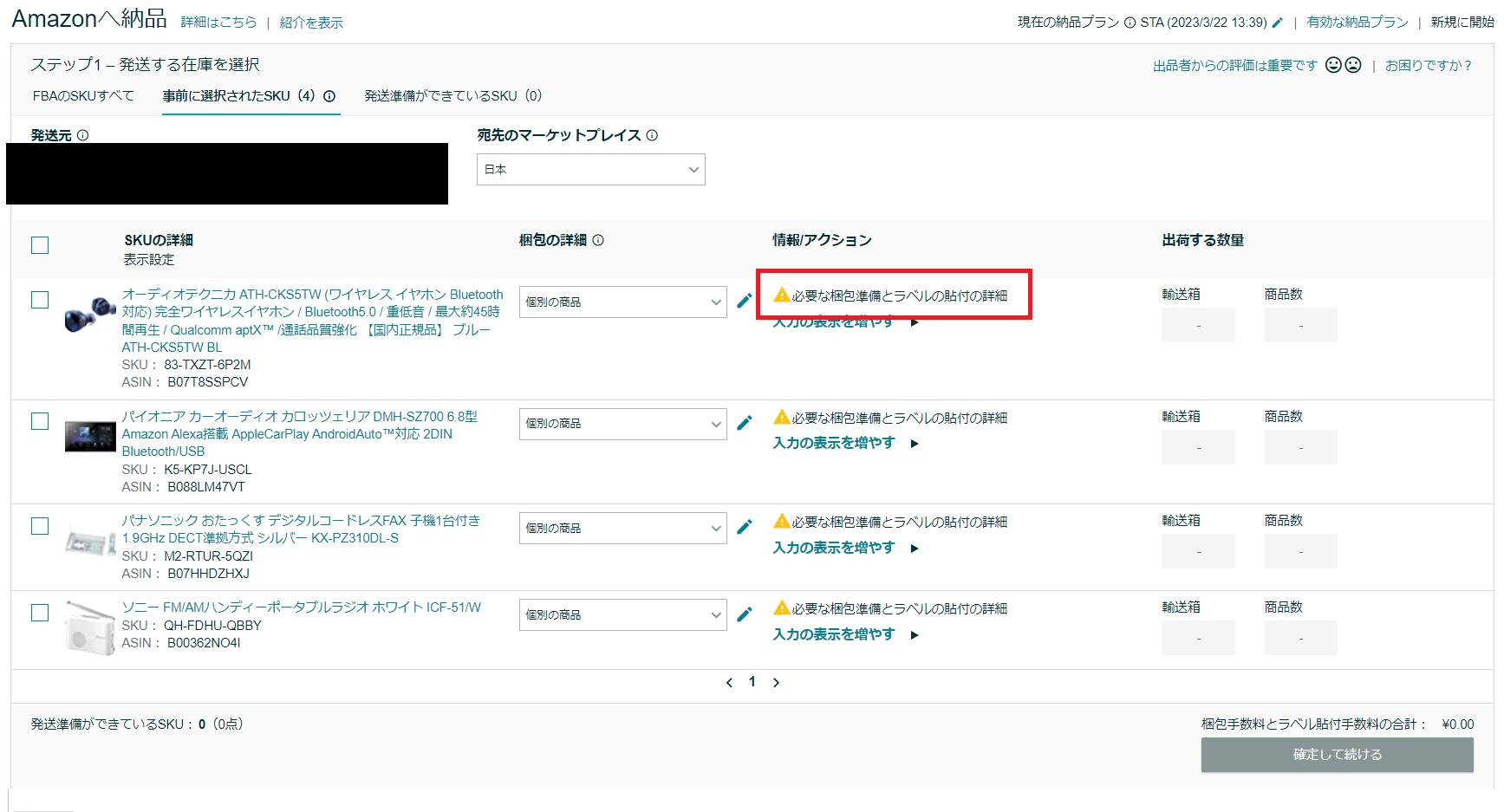
Task: Open パナソニック KX-PZ310DL-S product title link
Action: click(301, 529)
